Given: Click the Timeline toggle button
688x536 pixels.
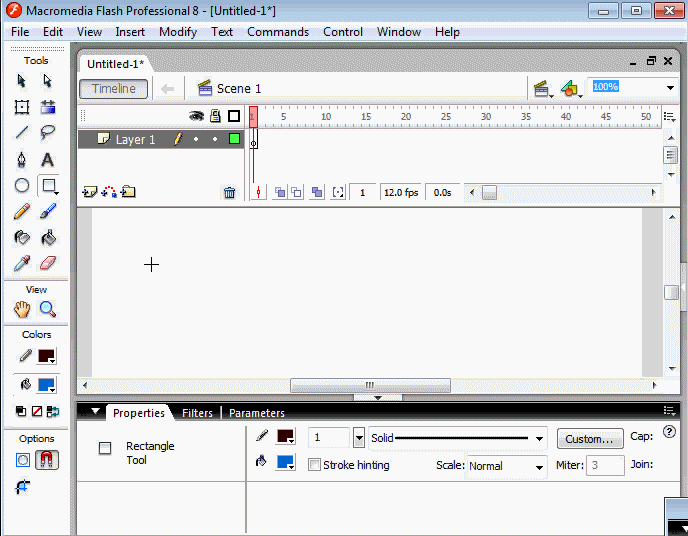Looking at the screenshot, I should pyautogui.click(x=114, y=89).
